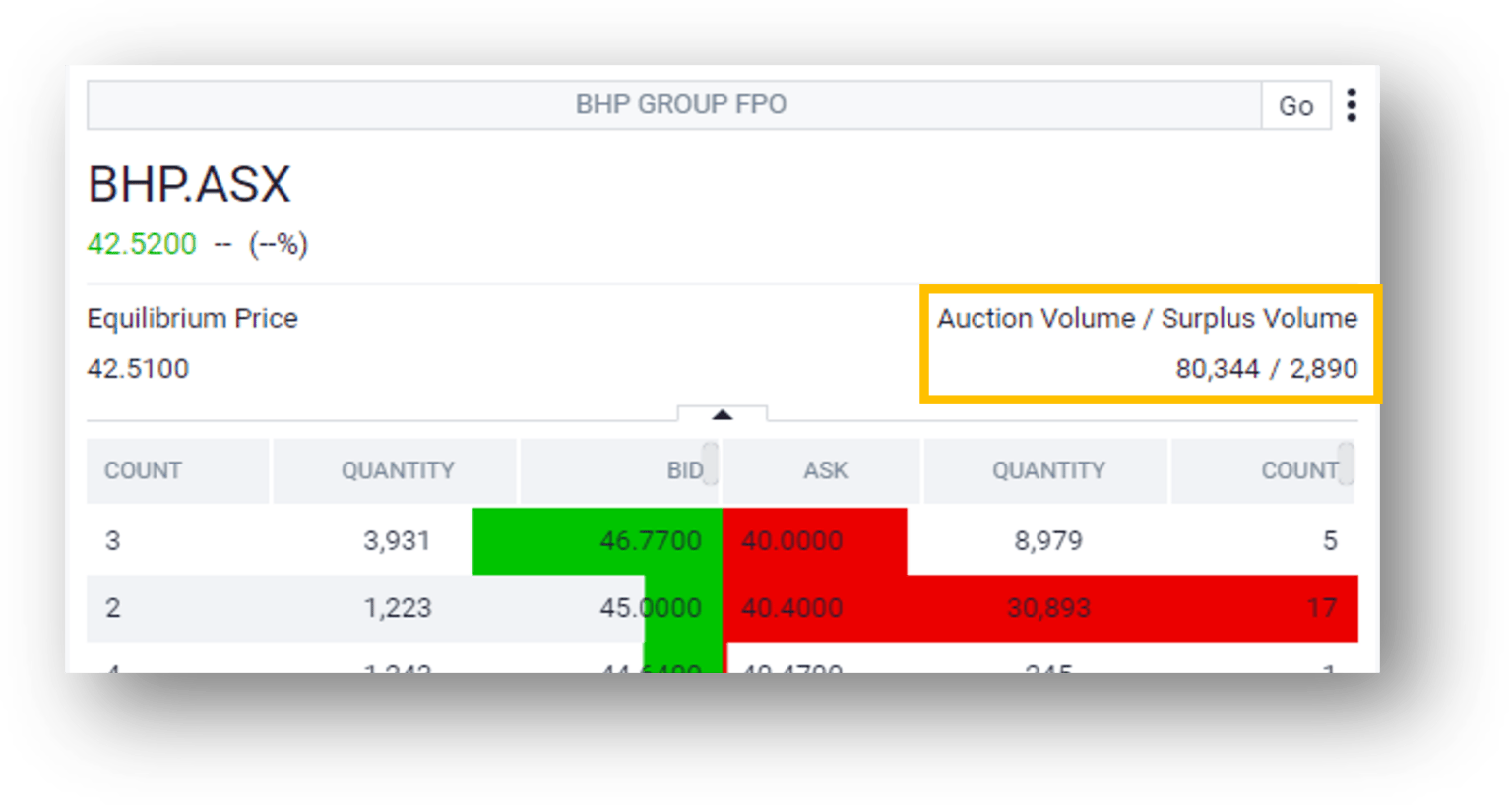Image resolution: width=1512 pixels, height=805 pixels.
Task: Sort by the left QUANTITY column header
Action: pos(398,470)
